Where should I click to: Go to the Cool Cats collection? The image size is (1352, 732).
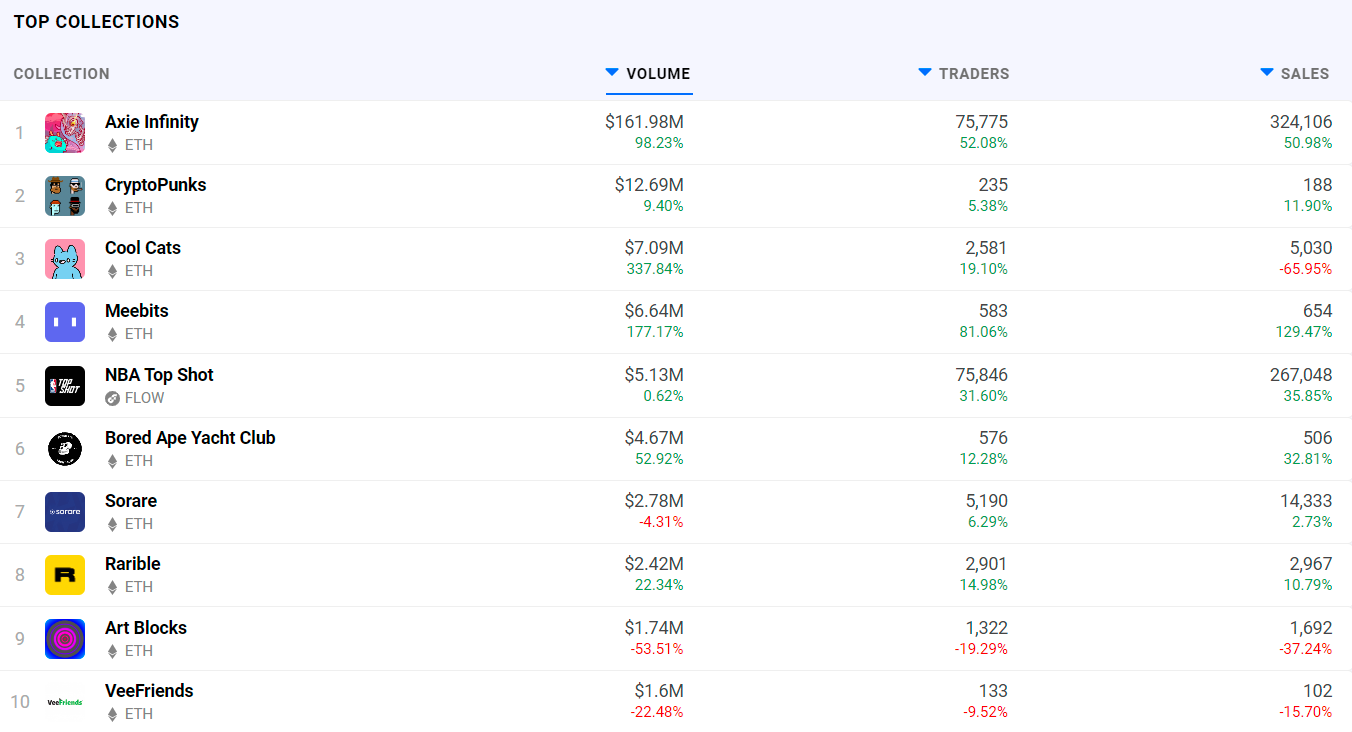pyautogui.click(x=143, y=248)
